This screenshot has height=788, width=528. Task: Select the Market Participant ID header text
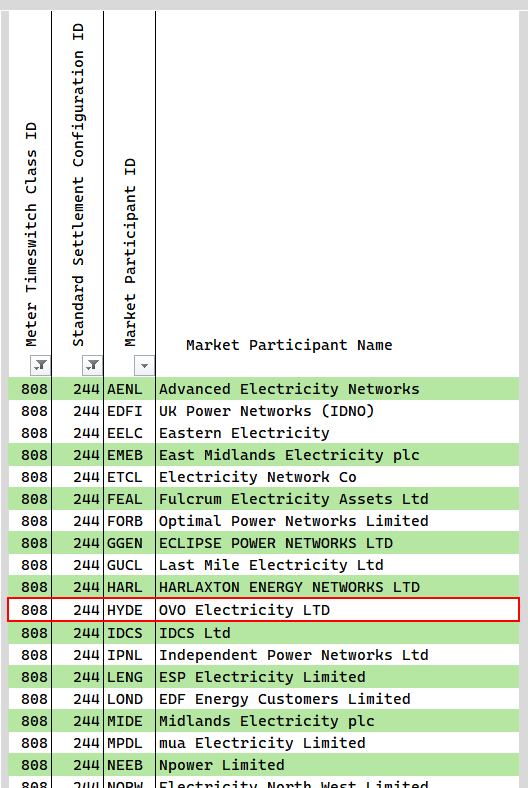pos(130,252)
